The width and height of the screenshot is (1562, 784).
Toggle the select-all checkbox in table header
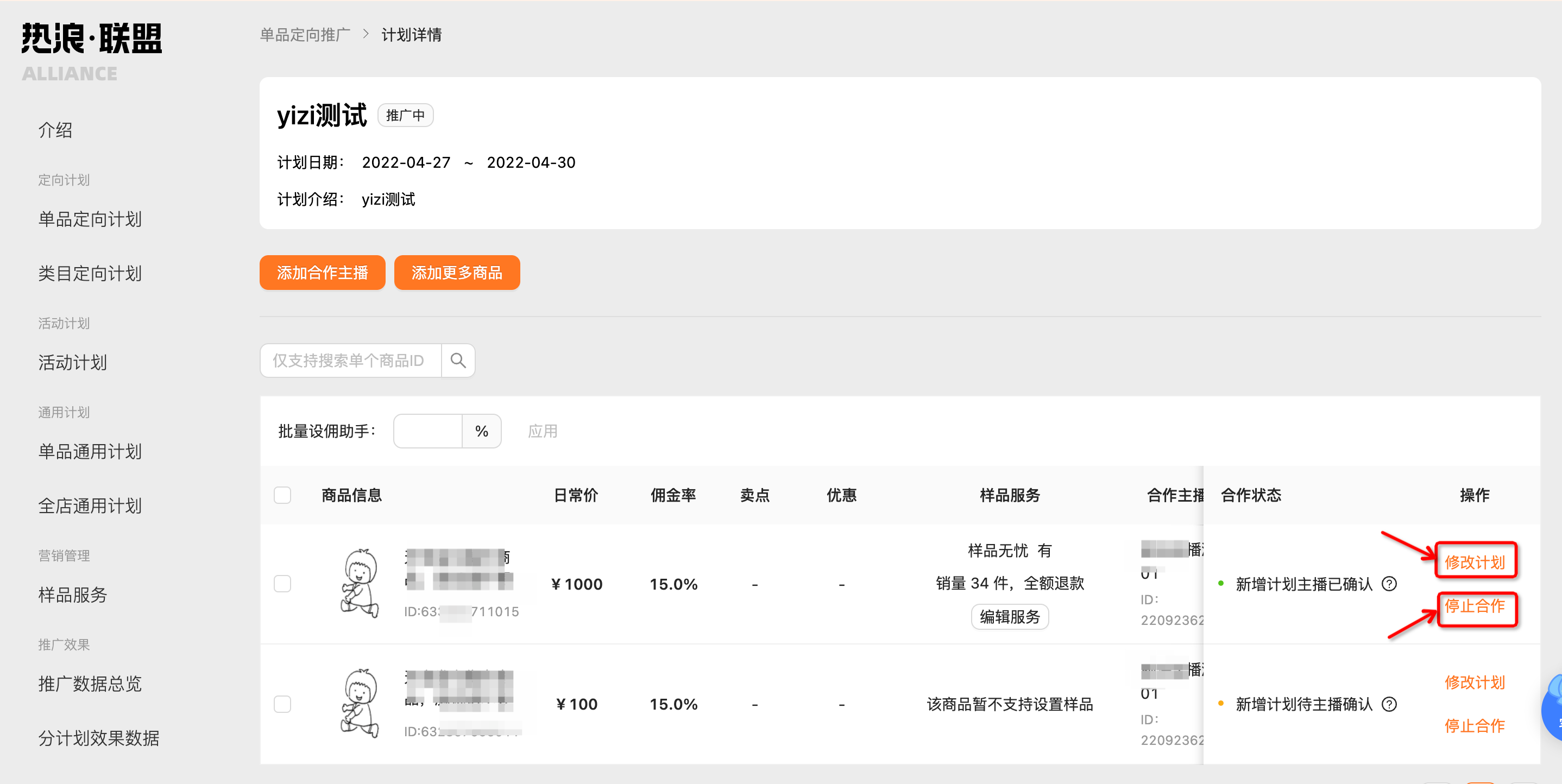pos(282,495)
